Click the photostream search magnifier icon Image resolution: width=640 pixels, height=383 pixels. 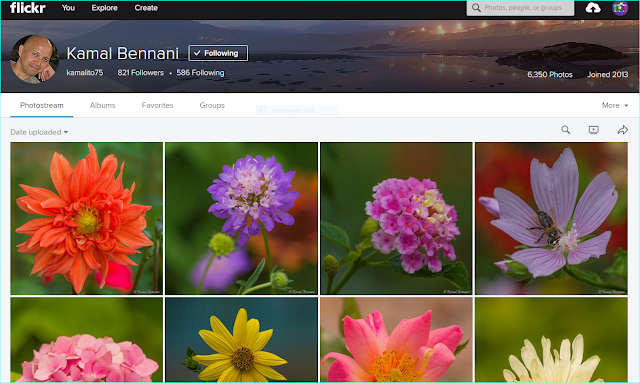coord(565,130)
